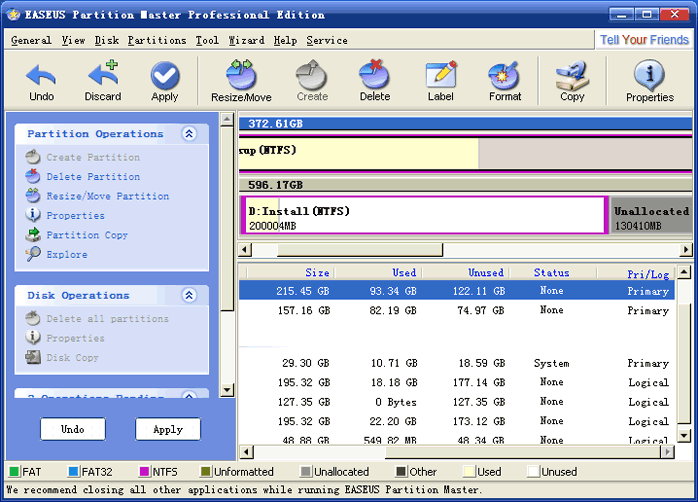Select row with 22.20 GB used

(x=457, y=421)
